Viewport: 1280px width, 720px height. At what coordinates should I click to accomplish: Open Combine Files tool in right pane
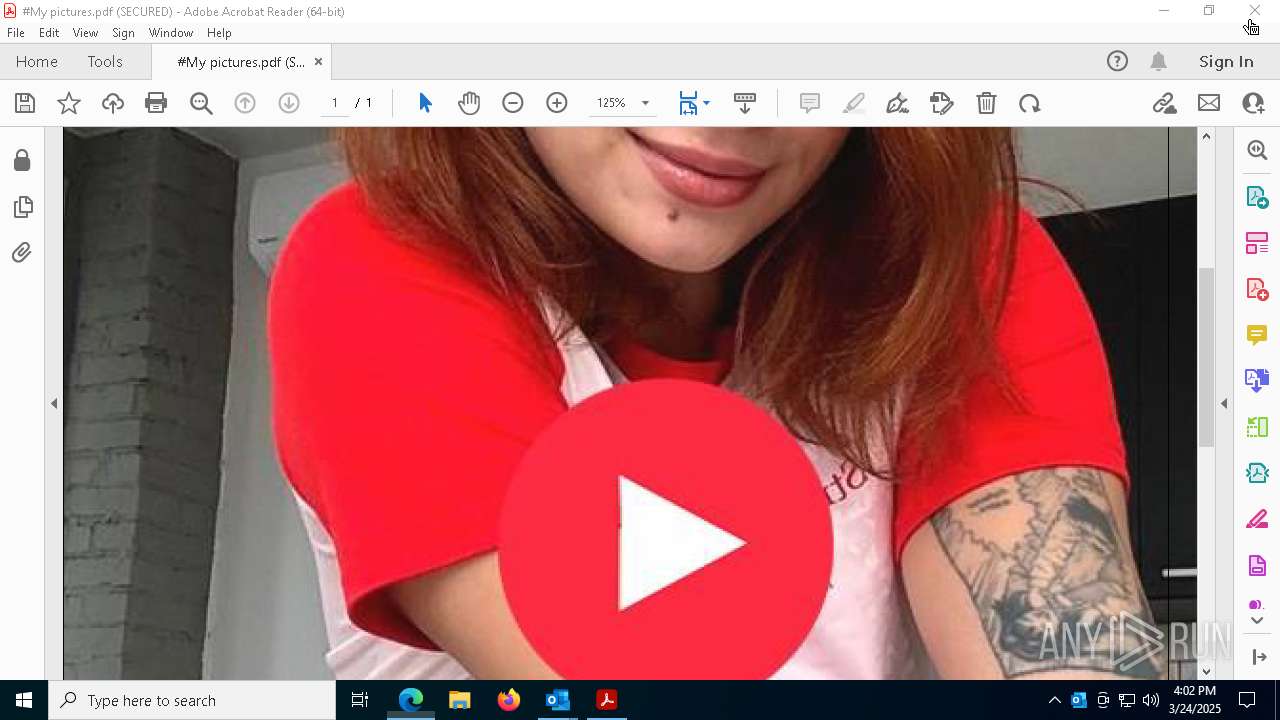[x=1257, y=380]
